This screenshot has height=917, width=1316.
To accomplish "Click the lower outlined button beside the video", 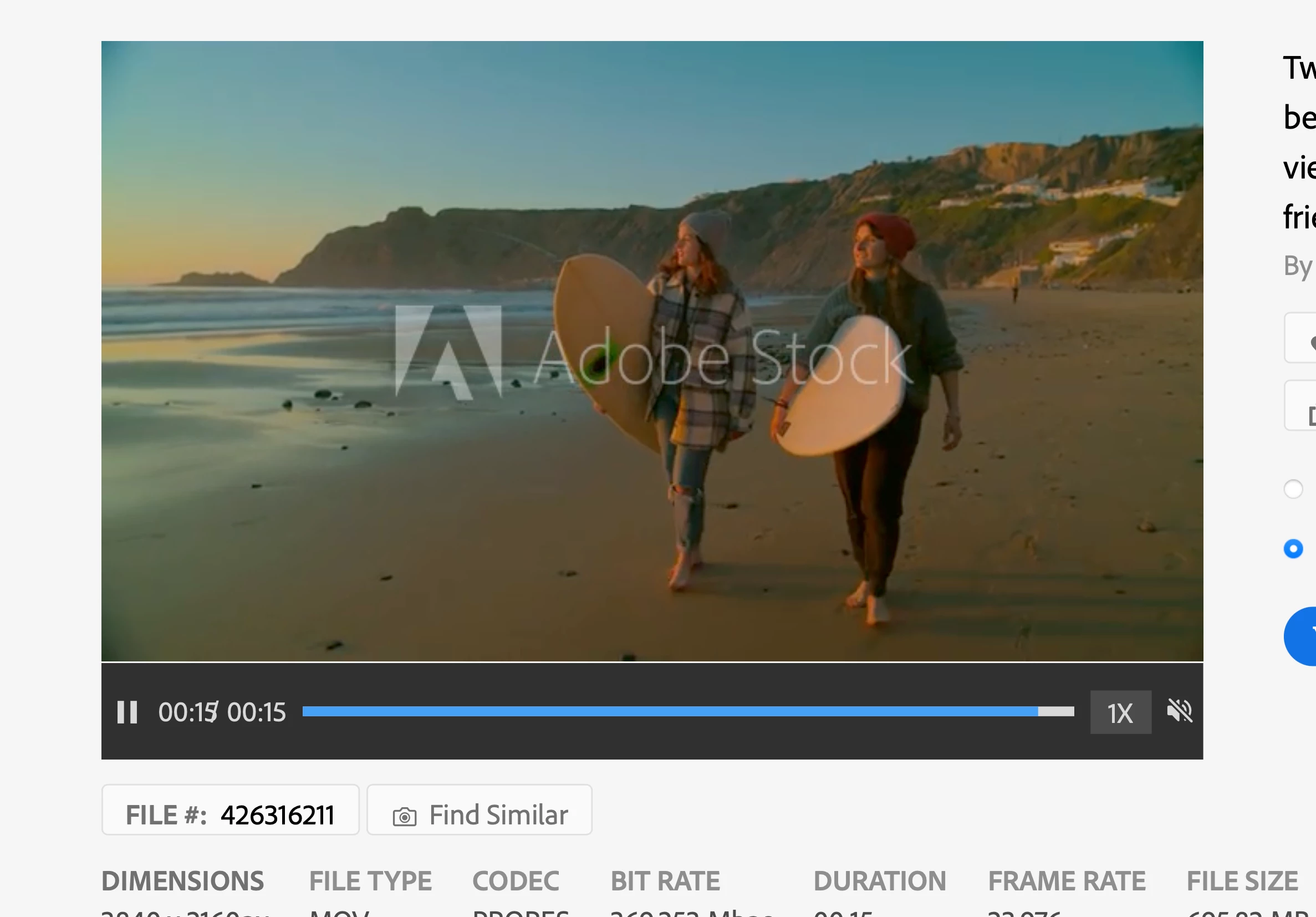I will point(1301,405).
